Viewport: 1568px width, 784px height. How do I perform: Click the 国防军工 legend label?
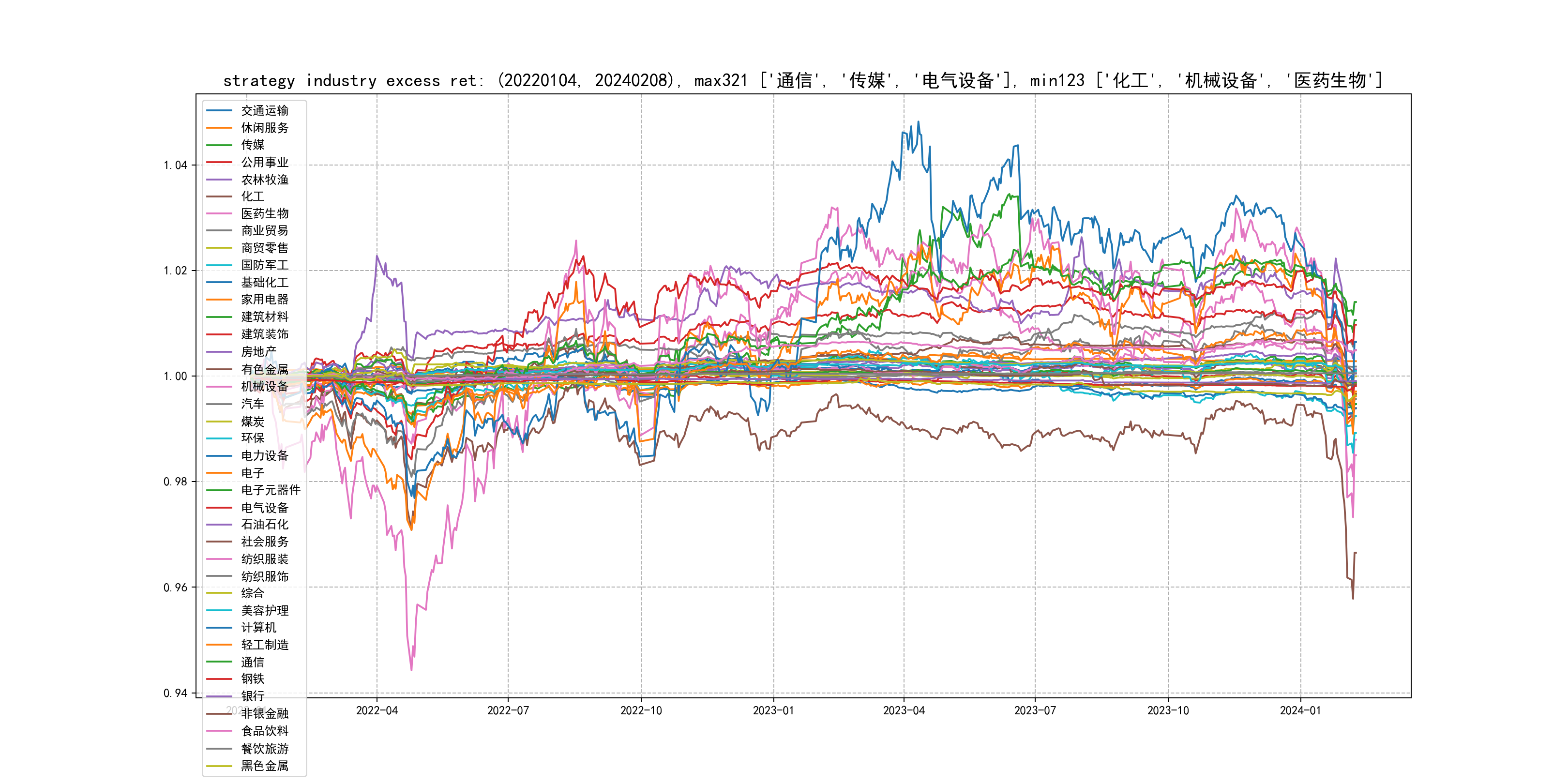pos(265,265)
